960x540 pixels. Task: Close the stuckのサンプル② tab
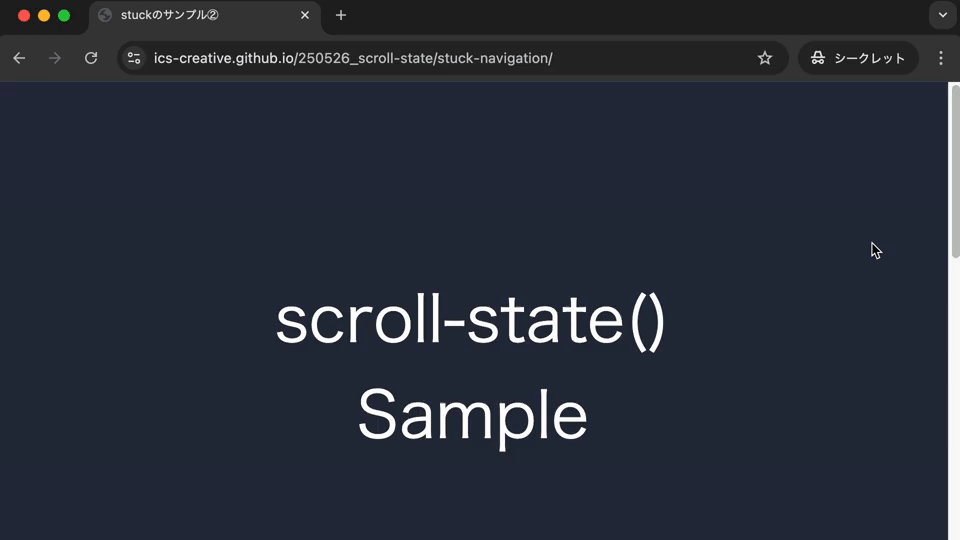[305, 15]
